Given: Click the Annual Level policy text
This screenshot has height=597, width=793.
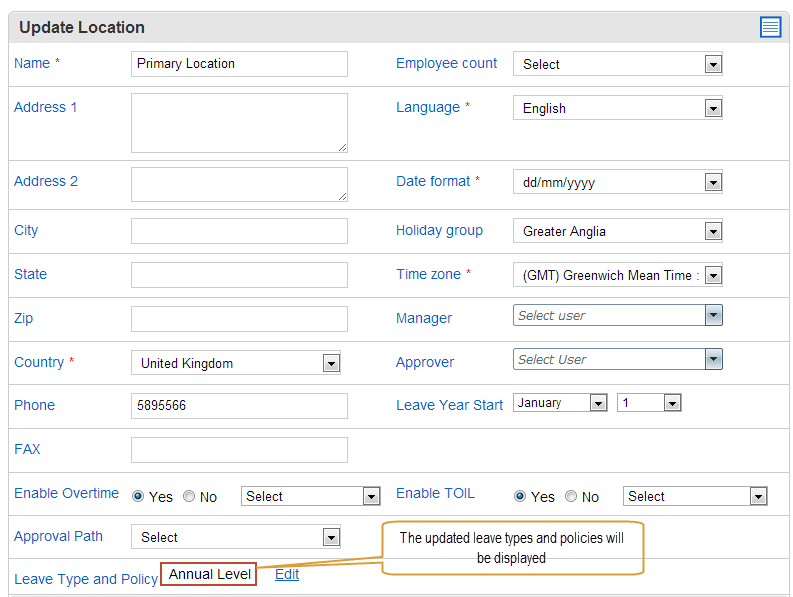Looking at the screenshot, I should 209,574.
